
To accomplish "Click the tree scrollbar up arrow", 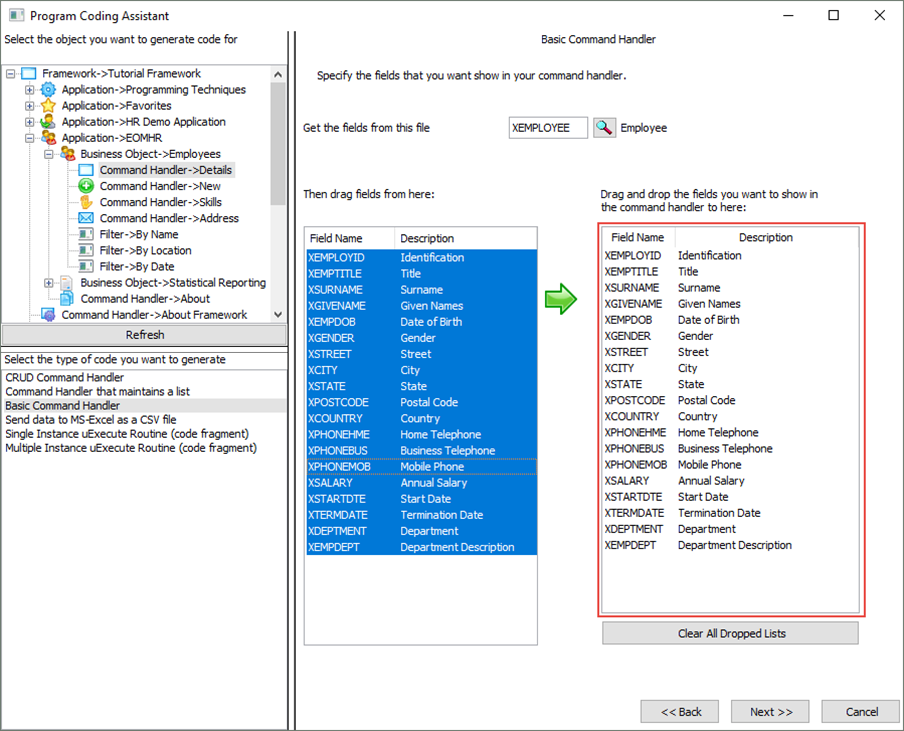I will [278, 74].
